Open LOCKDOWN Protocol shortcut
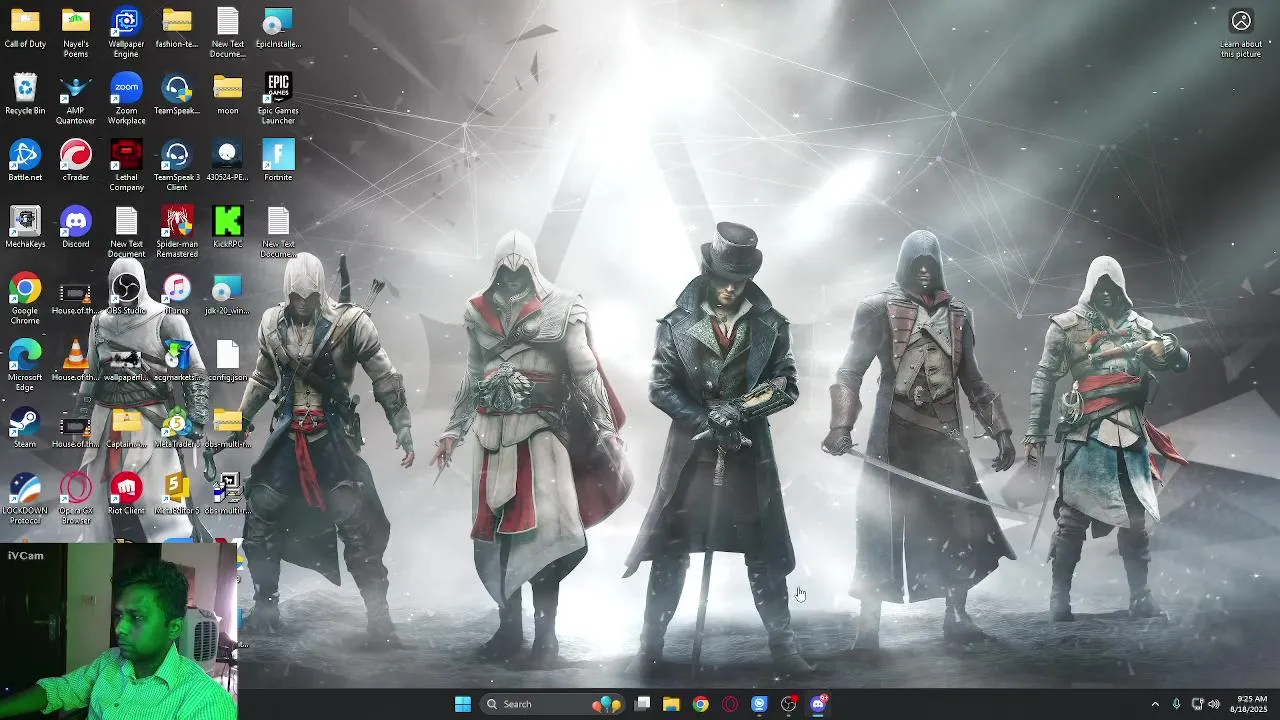 [x=25, y=498]
